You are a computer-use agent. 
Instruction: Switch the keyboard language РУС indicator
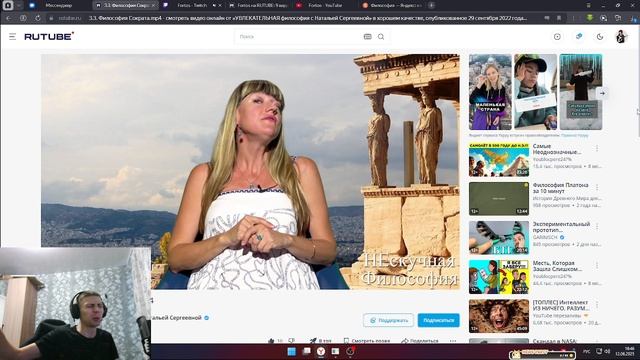point(587,351)
